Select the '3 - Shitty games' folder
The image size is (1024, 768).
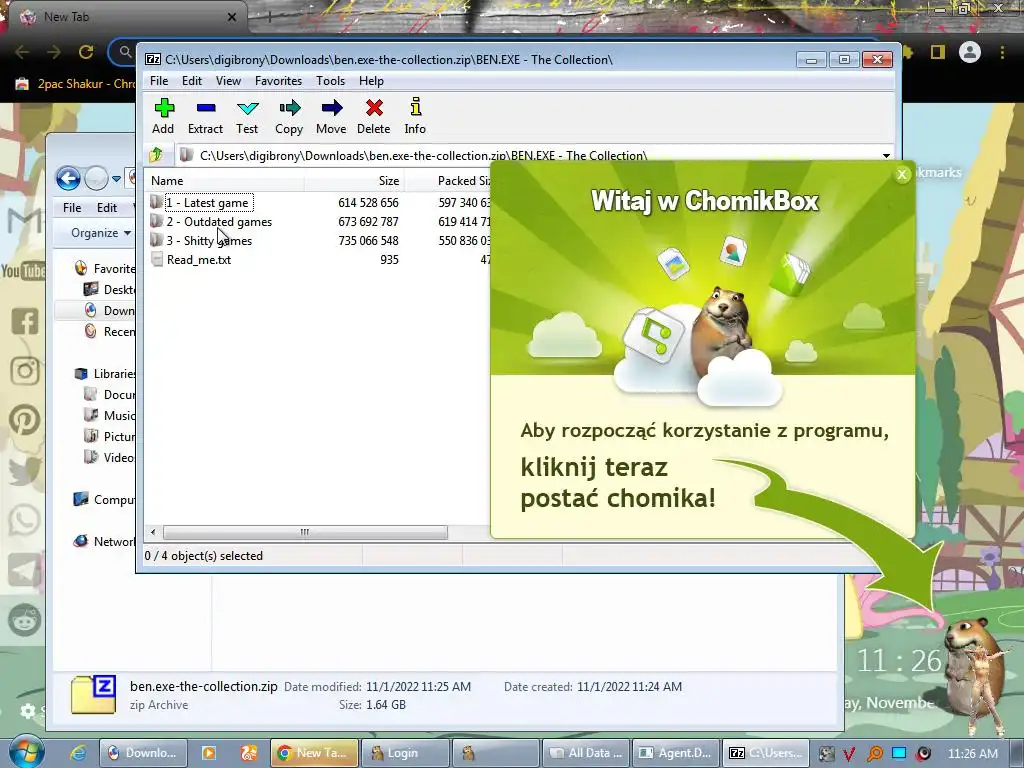pos(209,240)
